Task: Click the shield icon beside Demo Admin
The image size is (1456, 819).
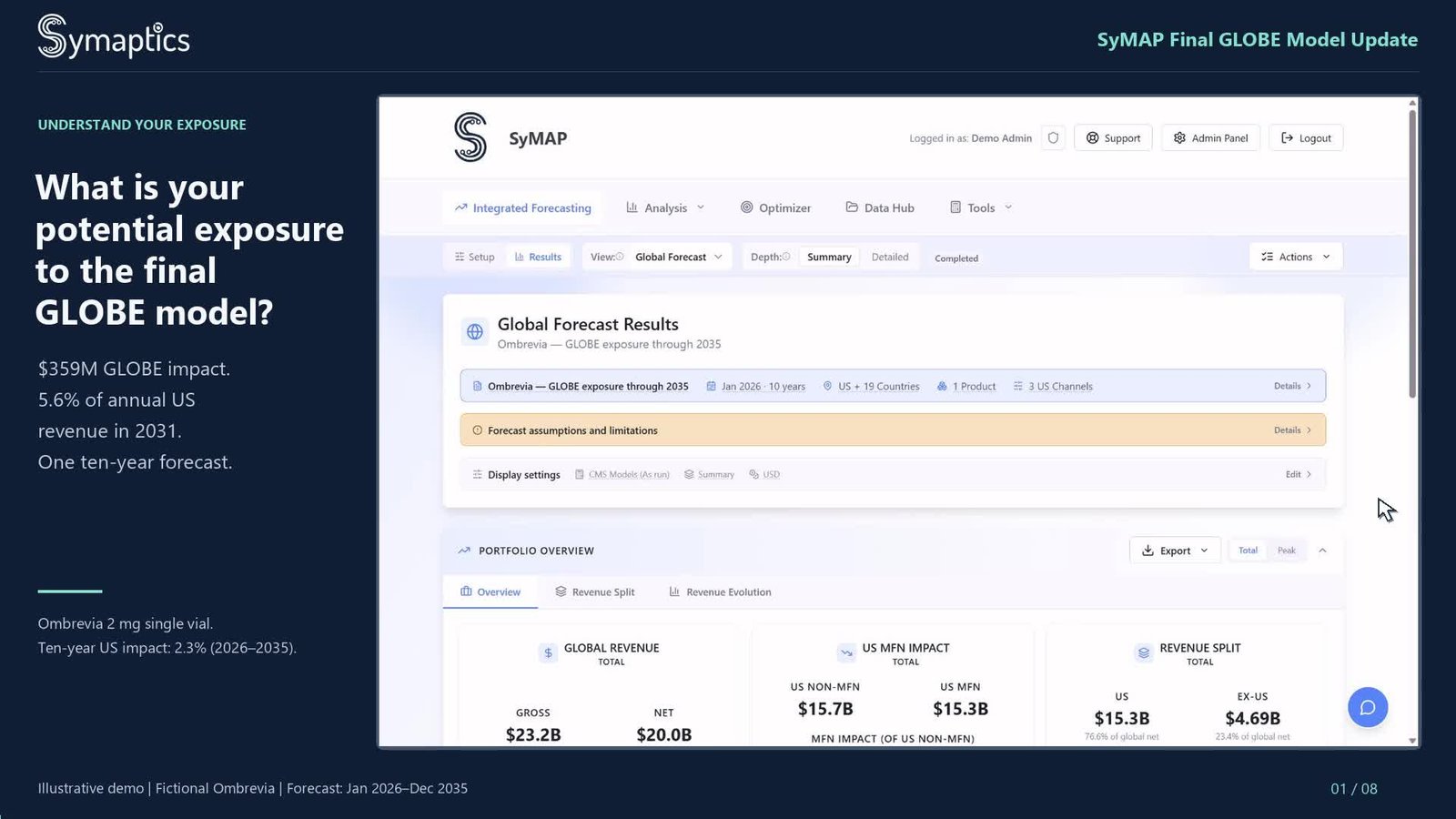Action: pos(1053,138)
